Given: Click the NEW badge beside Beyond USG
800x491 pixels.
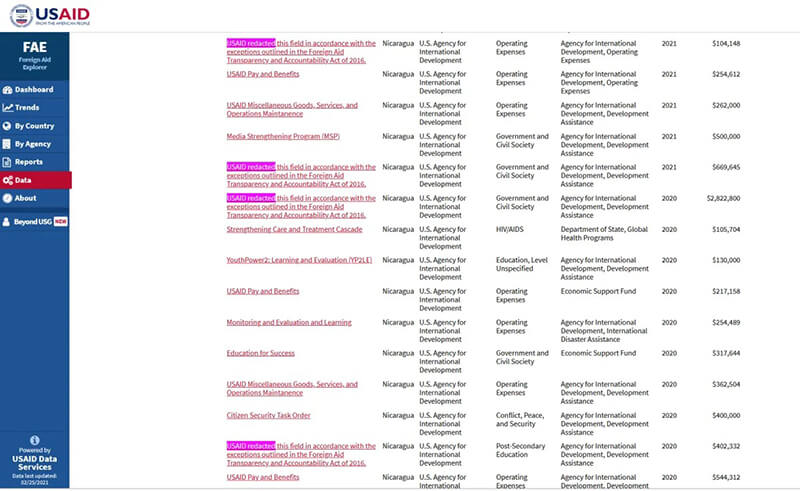Looking at the screenshot, I should (60, 221).
